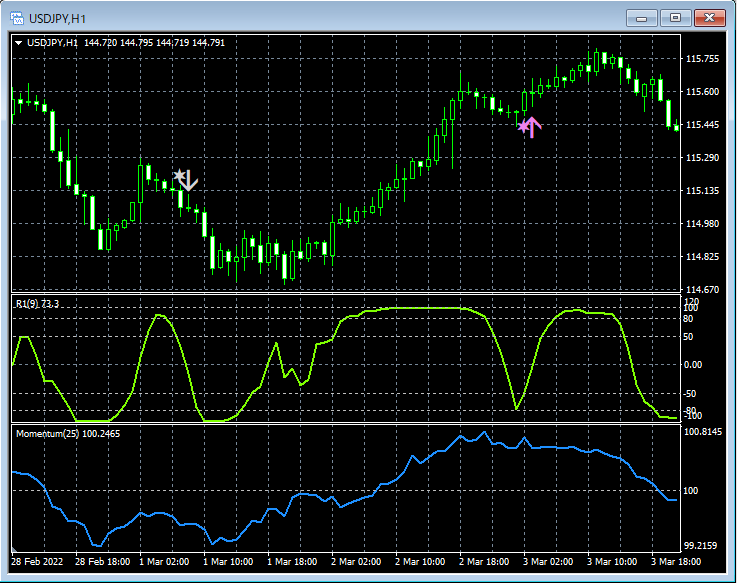Screen dimensions: 738x583
Task: Expand the triangle menu beside USDJPY,H1
Action: (18, 43)
